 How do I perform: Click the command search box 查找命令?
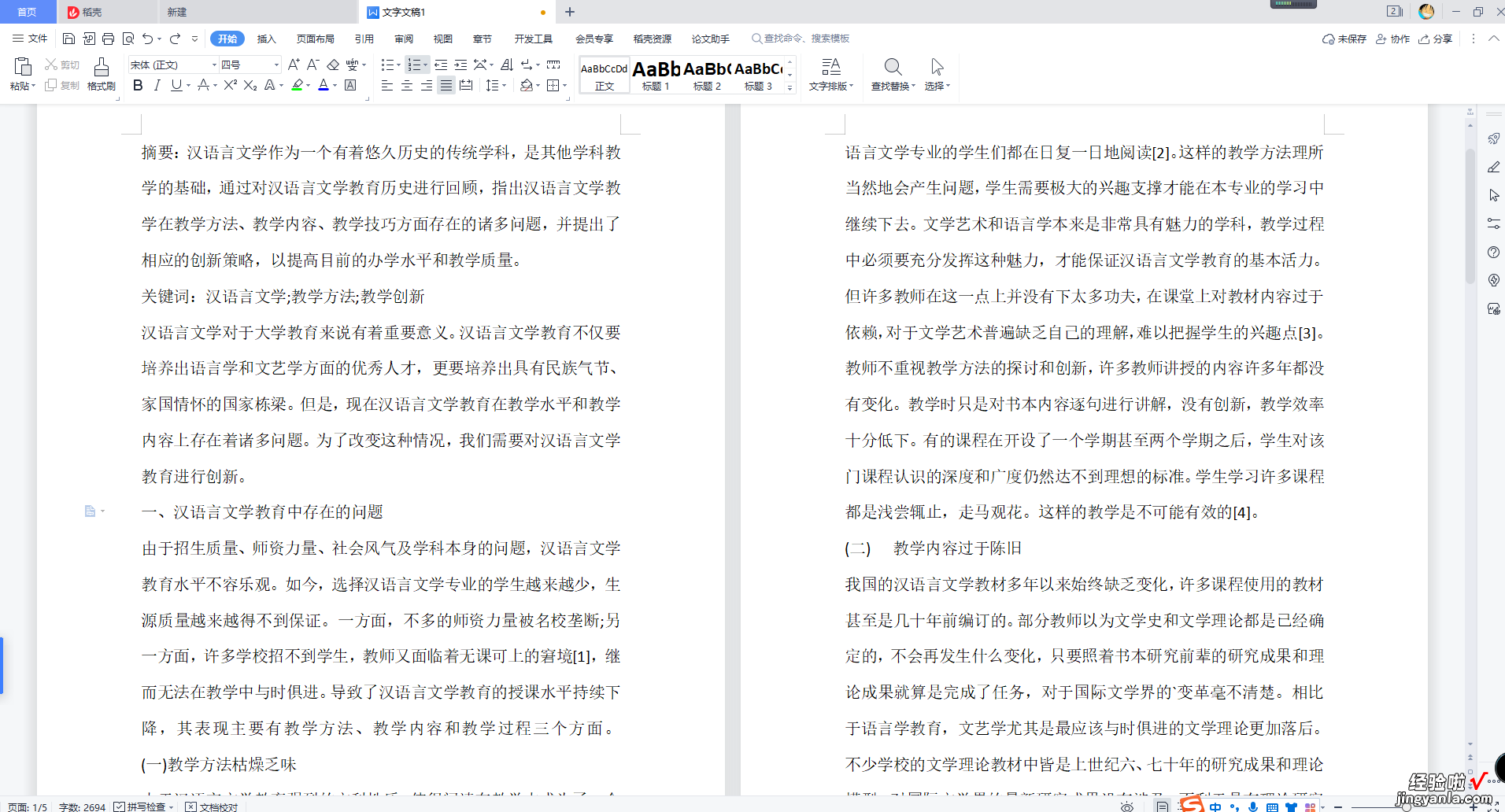coord(801,39)
